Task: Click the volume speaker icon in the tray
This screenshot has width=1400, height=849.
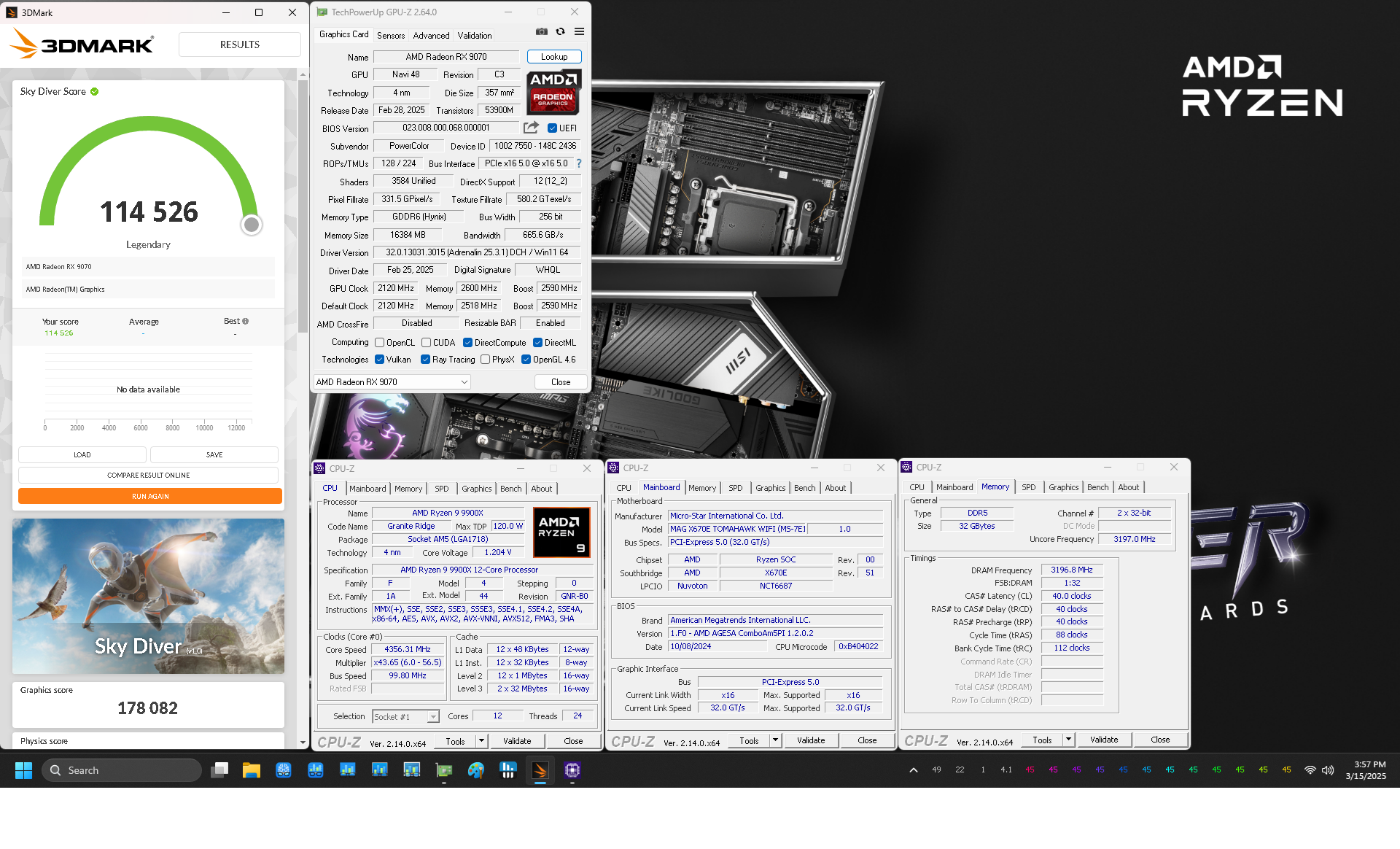Action: [1328, 770]
